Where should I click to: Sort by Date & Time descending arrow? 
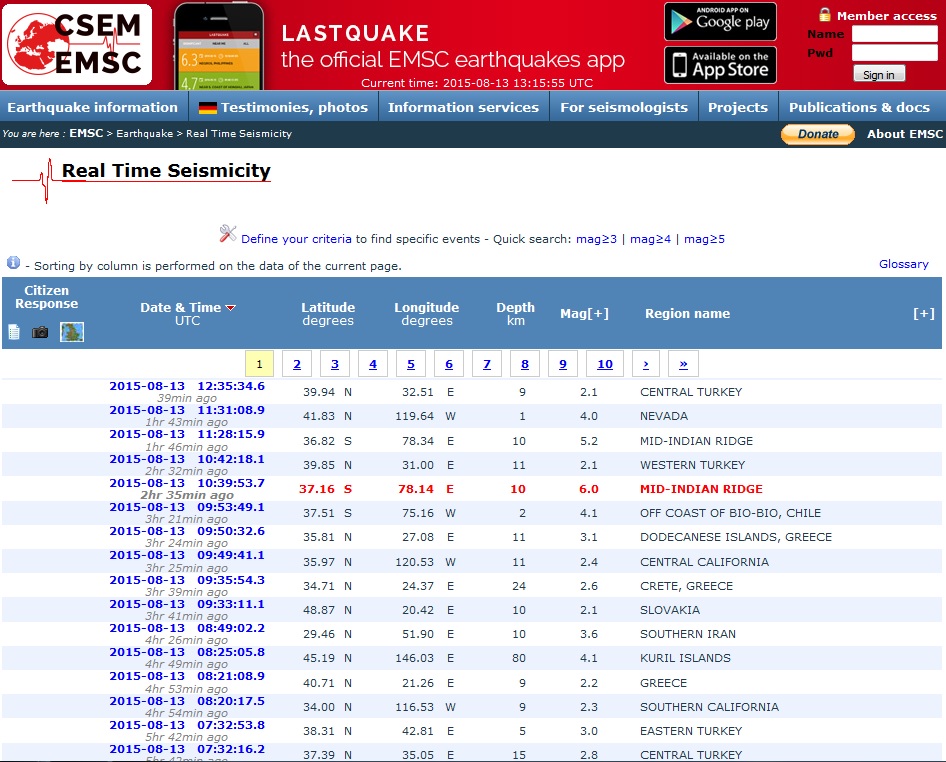230,308
